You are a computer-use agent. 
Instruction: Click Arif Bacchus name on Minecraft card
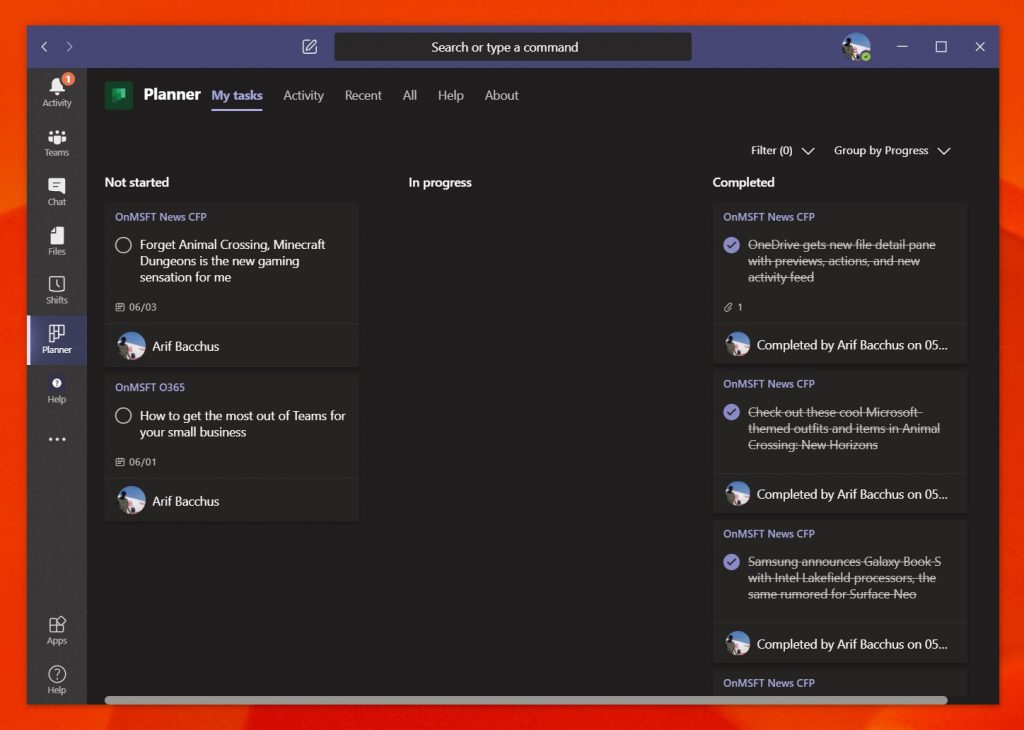(185, 346)
